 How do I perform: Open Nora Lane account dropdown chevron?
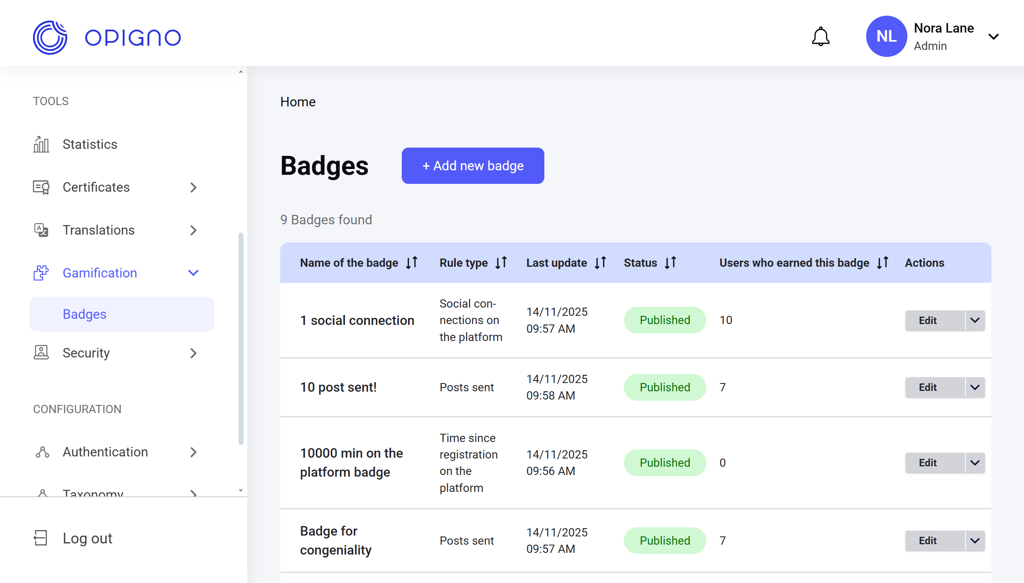[x=993, y=37]
